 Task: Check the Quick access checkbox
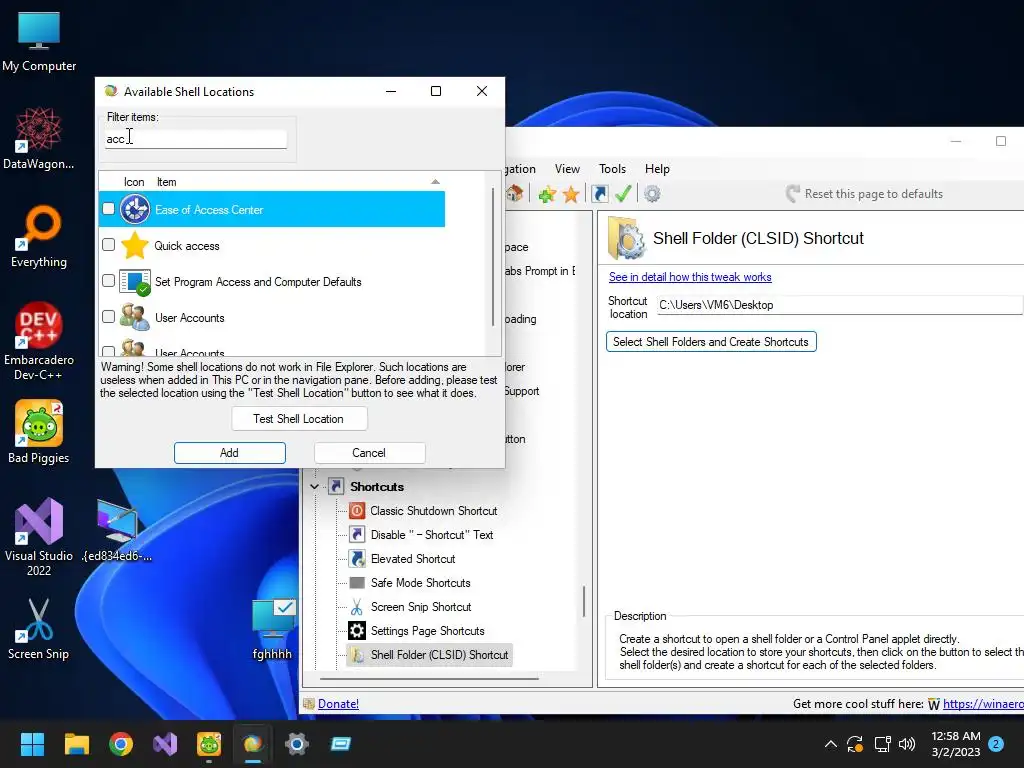point(108,245)
